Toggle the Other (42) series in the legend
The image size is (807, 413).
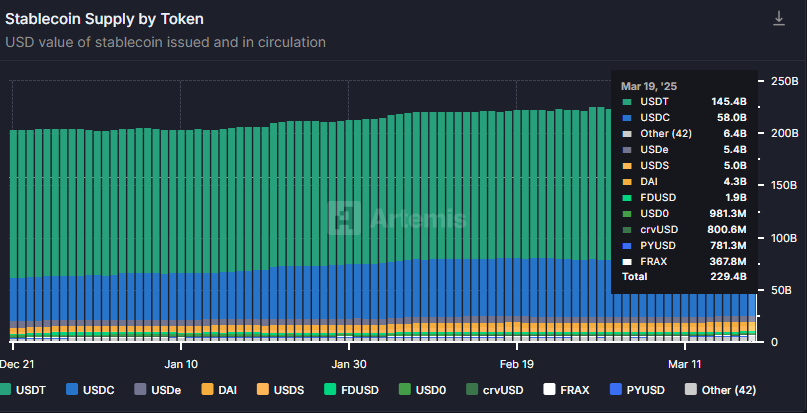[x=721, y=390]
